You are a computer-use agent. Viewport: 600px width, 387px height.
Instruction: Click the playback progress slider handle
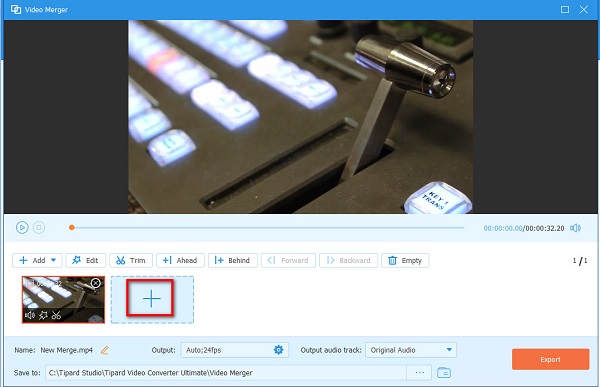72,227
